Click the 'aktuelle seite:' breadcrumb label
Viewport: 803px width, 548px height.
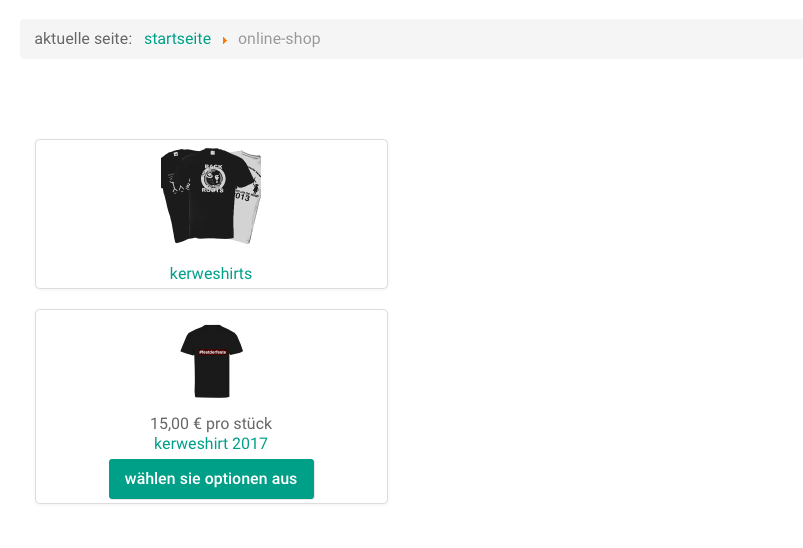(83, 39)
